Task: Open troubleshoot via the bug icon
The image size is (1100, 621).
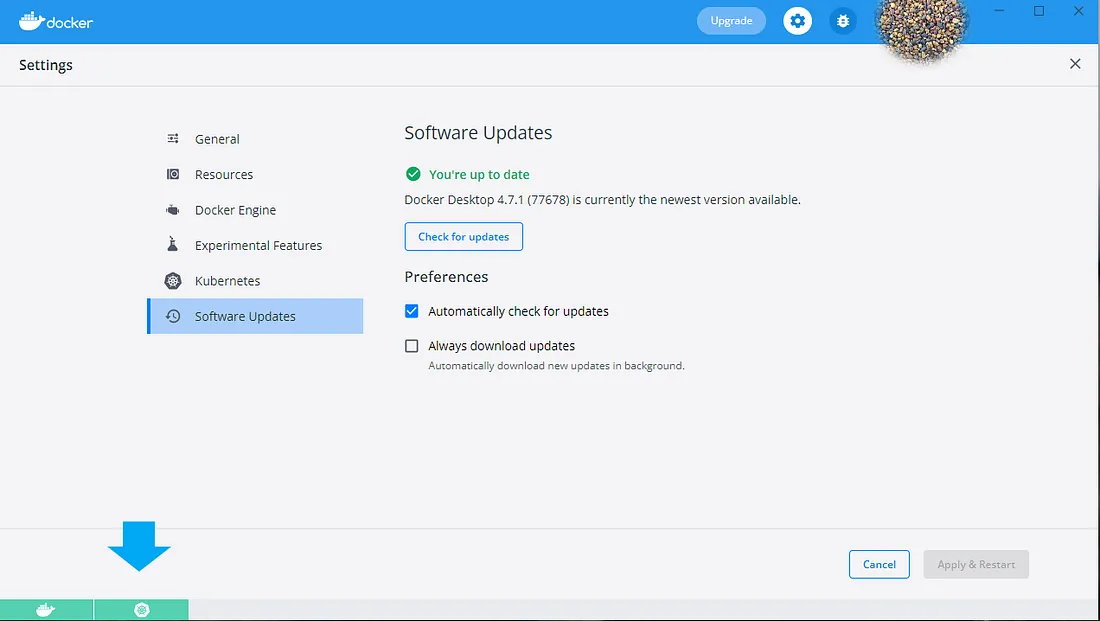Action: tap(843, 21)
